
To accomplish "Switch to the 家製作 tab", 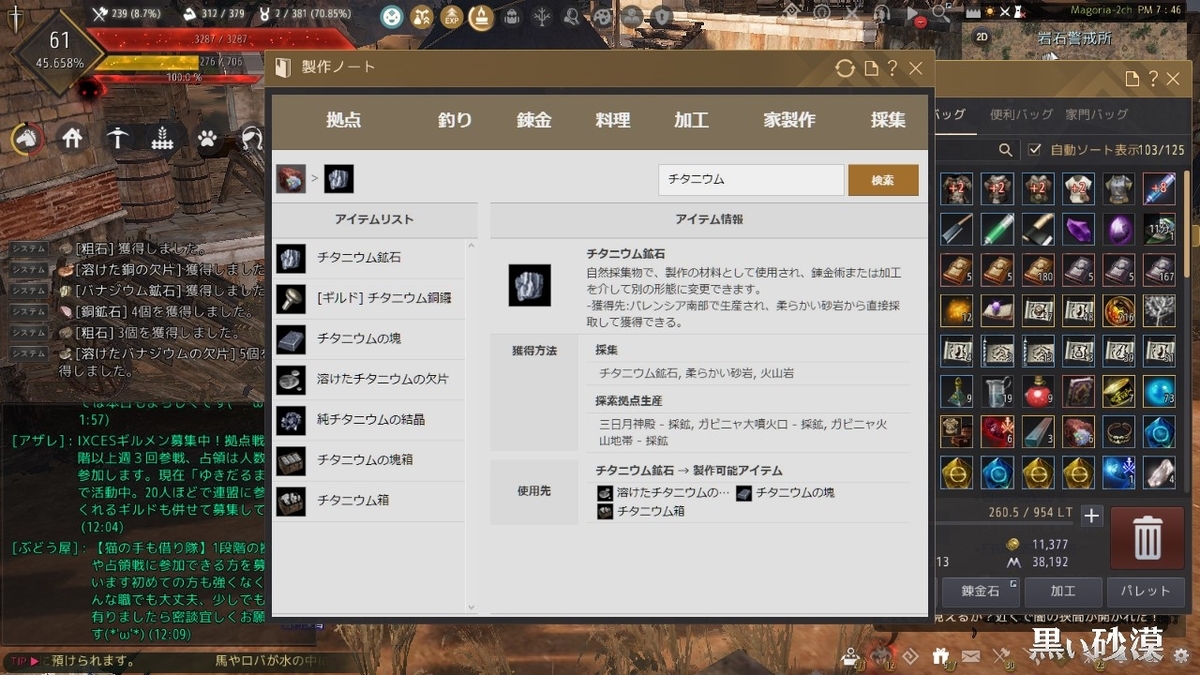I will [x=790, y=121].
